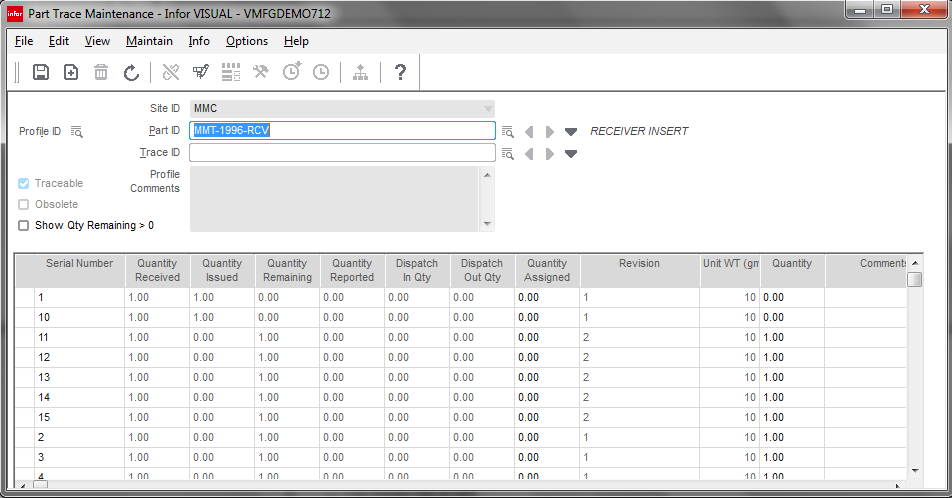Click the forklift toolbar icon
The width and height of the screenshot is (952, 498).
click(x=201, y=72)
